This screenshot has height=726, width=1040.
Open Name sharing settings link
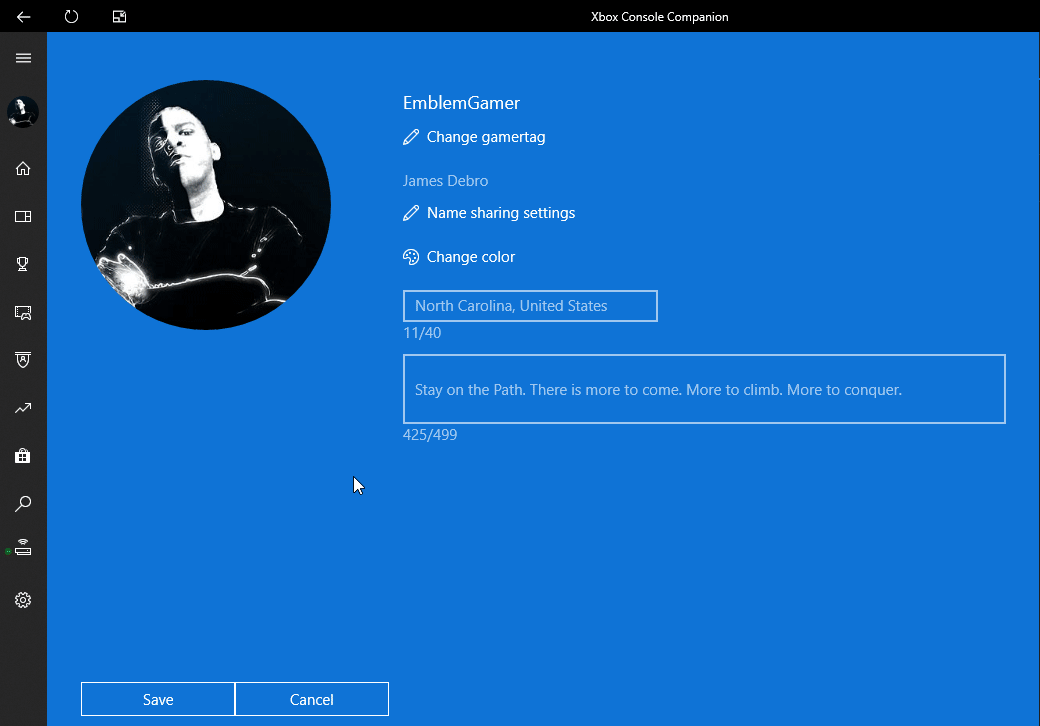click(x=501, y=213)
